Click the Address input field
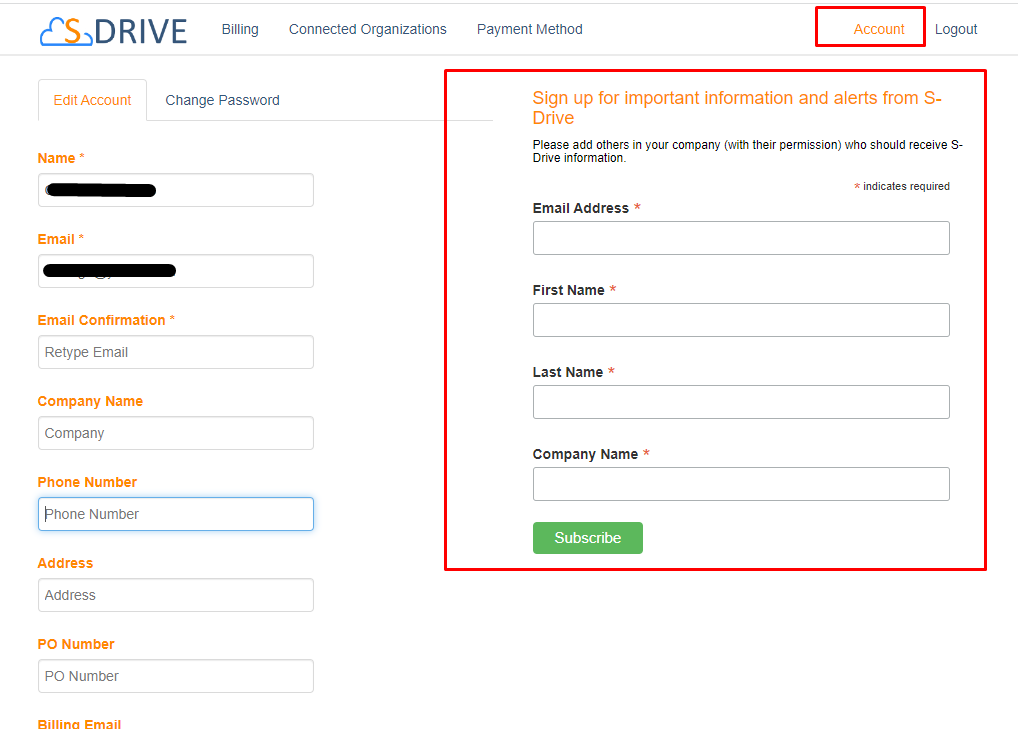The width and height of the screenshot is (1018, 729). [175, 595]
